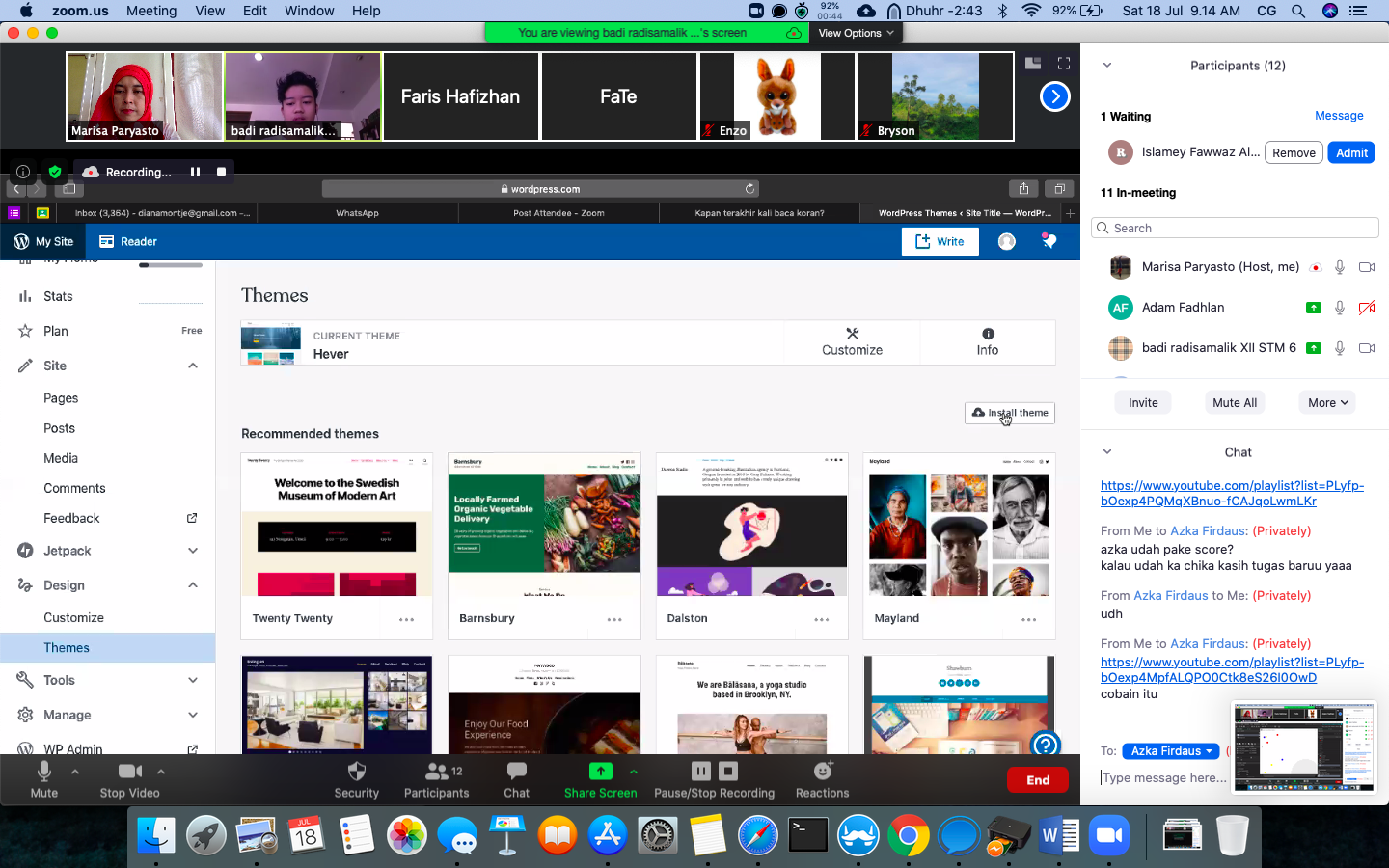This screenshot has width=1389, height=868.
Task: Toggle Marisa Paryasto's video camera icon
Action: tap(1367, 267)
